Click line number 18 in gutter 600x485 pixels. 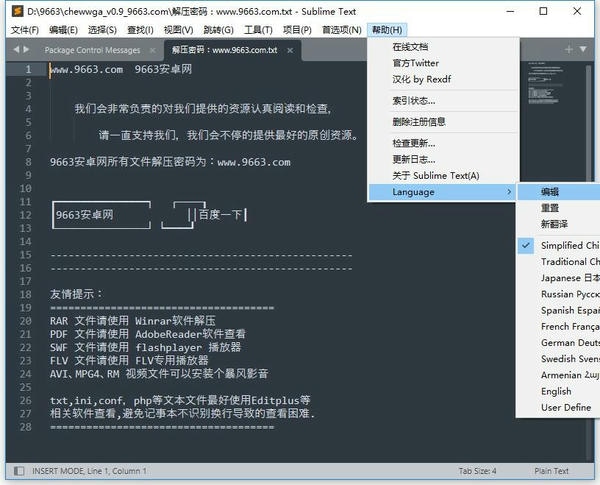click(x=25, y=294)
